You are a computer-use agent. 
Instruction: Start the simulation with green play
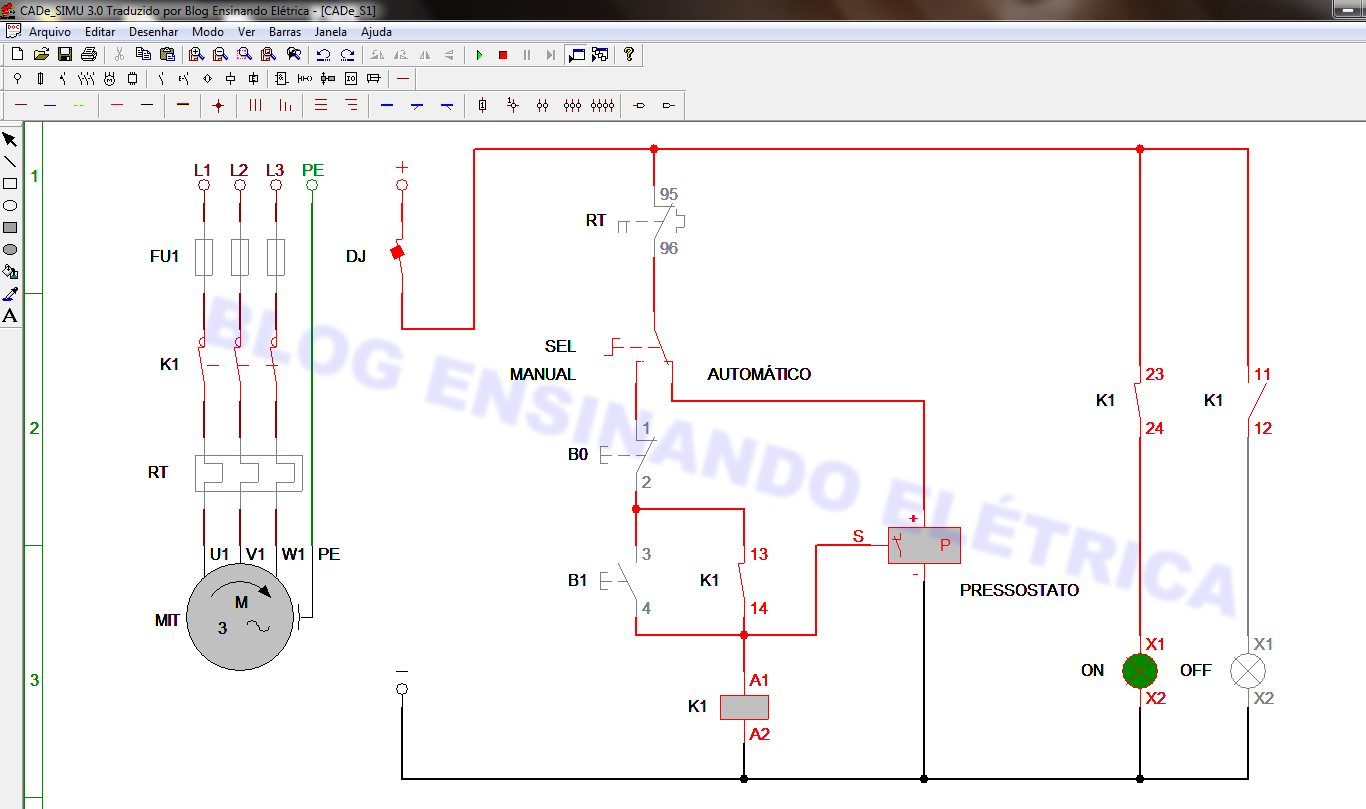coord(479,54)
